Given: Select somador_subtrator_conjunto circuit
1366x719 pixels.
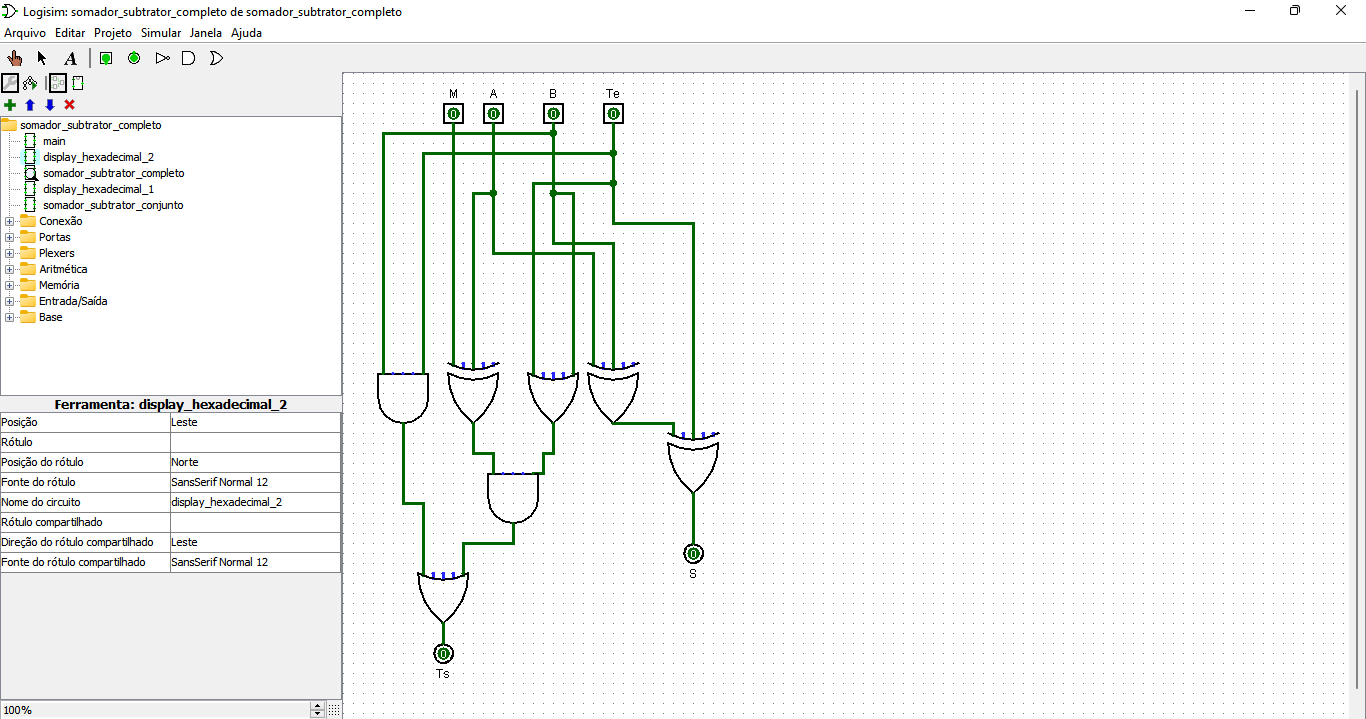Looking at the screenshot, I should point(113,205).
